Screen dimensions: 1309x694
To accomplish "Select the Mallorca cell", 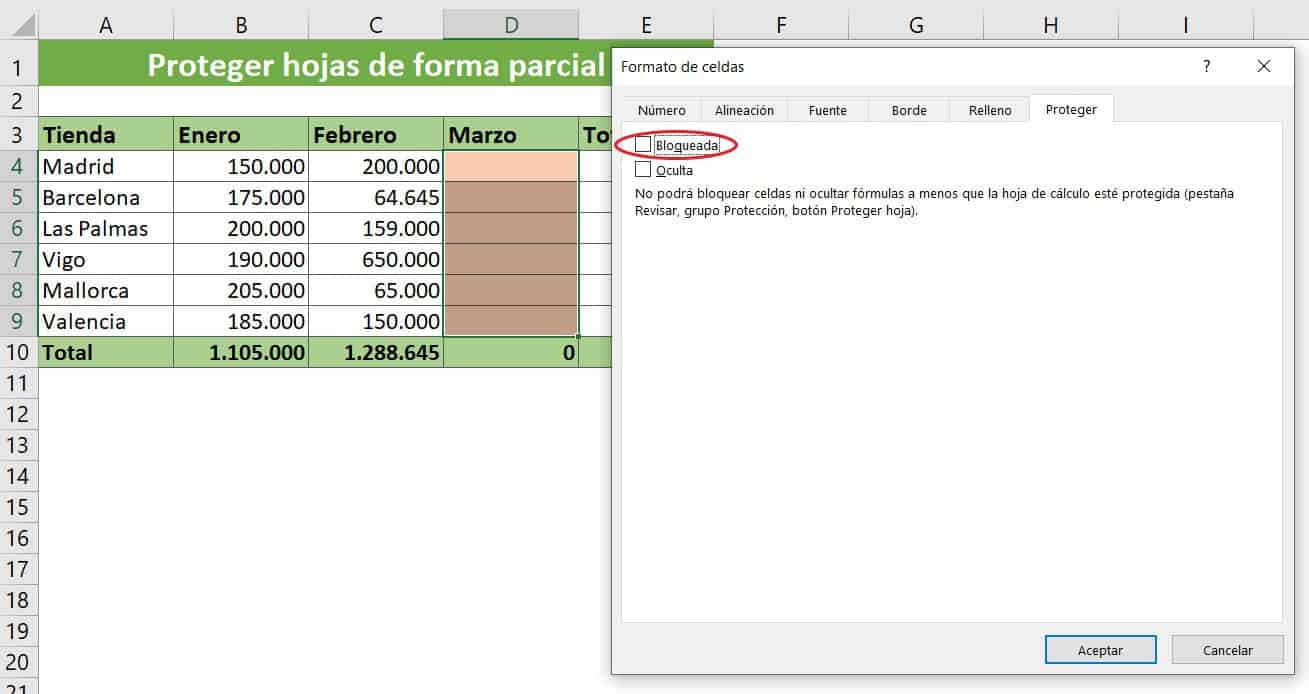I will tap(105, 290).
